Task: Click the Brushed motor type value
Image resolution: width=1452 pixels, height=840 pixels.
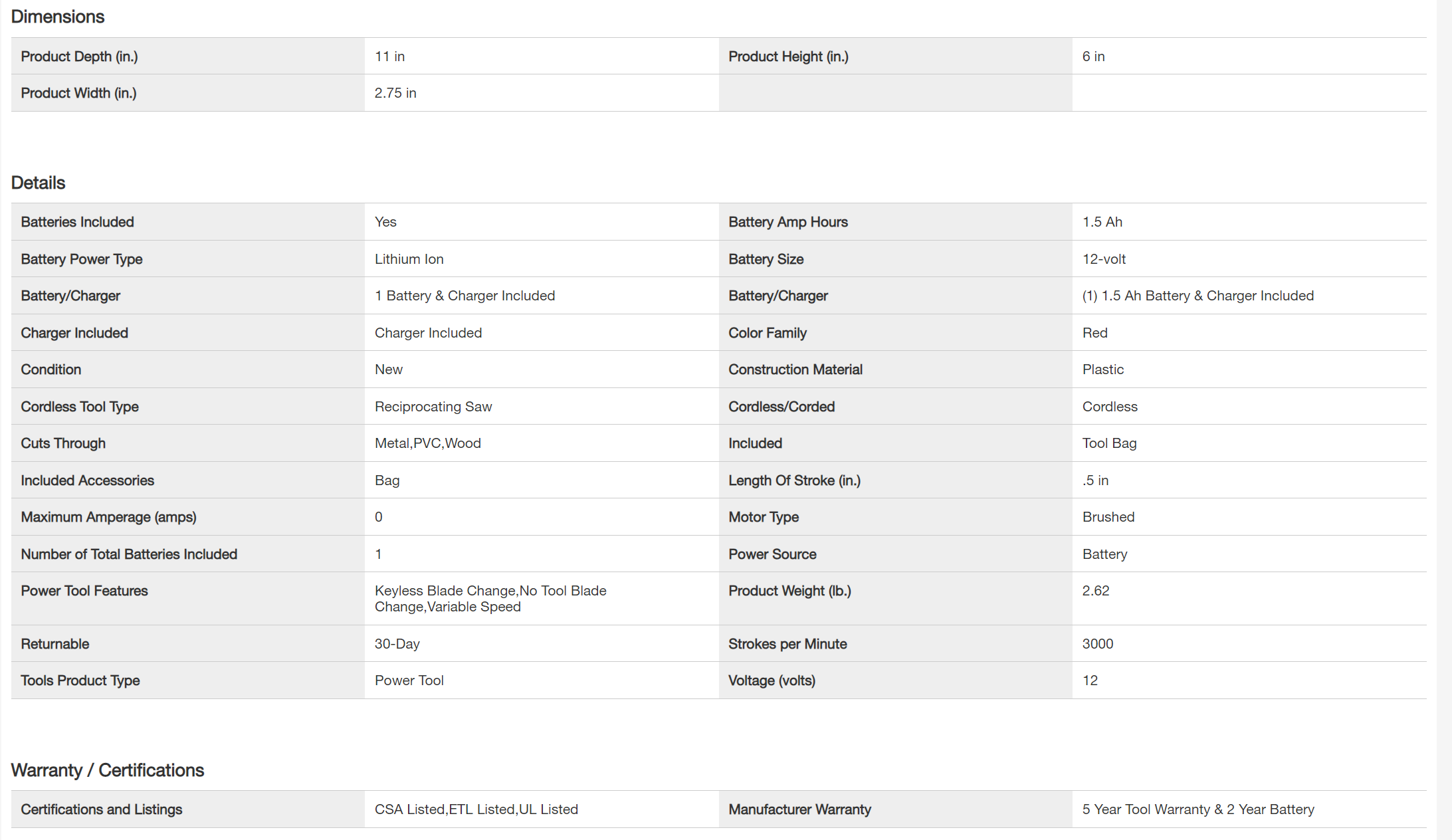Action: tap(1108, 517)
